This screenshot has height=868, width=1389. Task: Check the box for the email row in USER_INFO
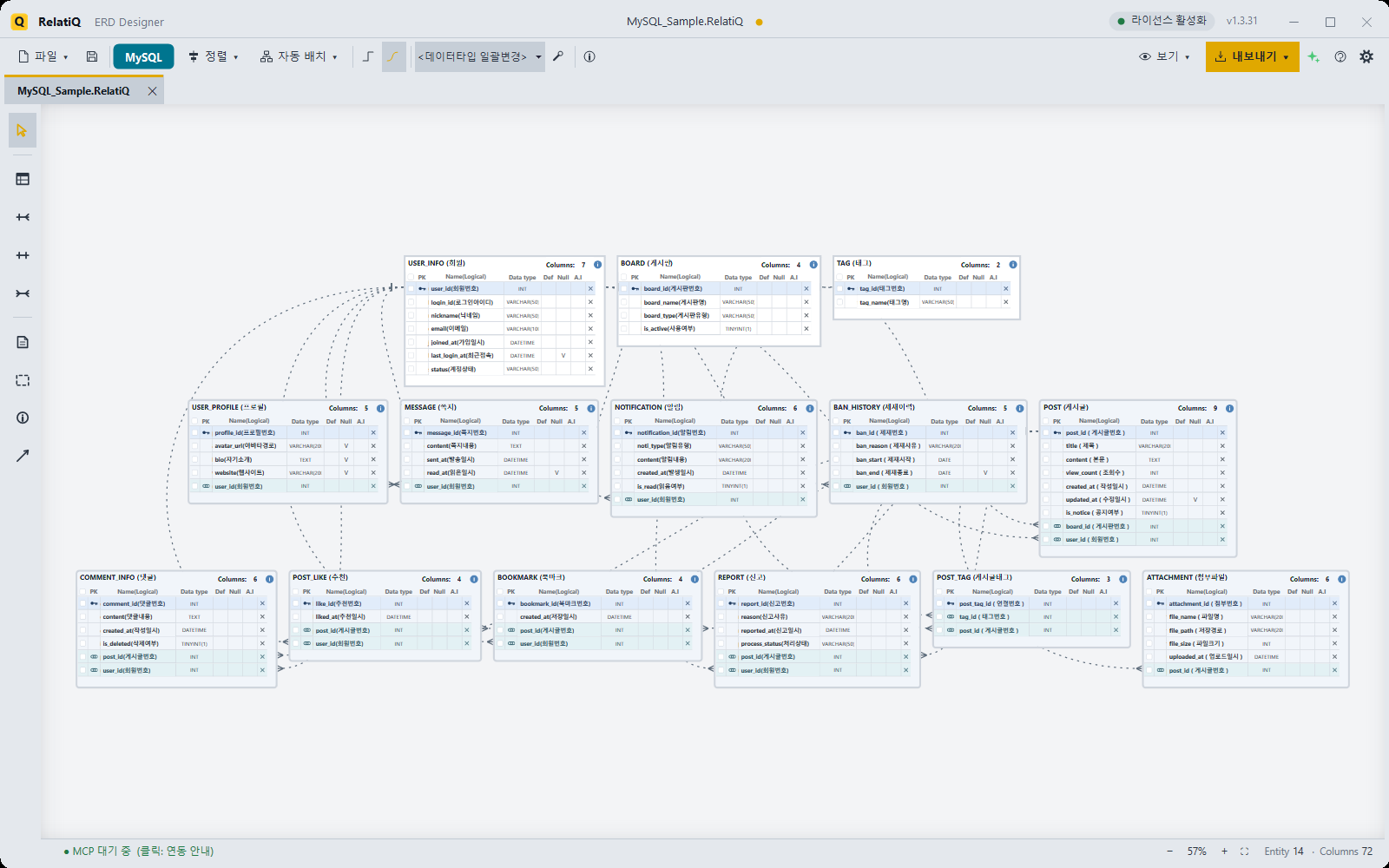coord(411,329)
